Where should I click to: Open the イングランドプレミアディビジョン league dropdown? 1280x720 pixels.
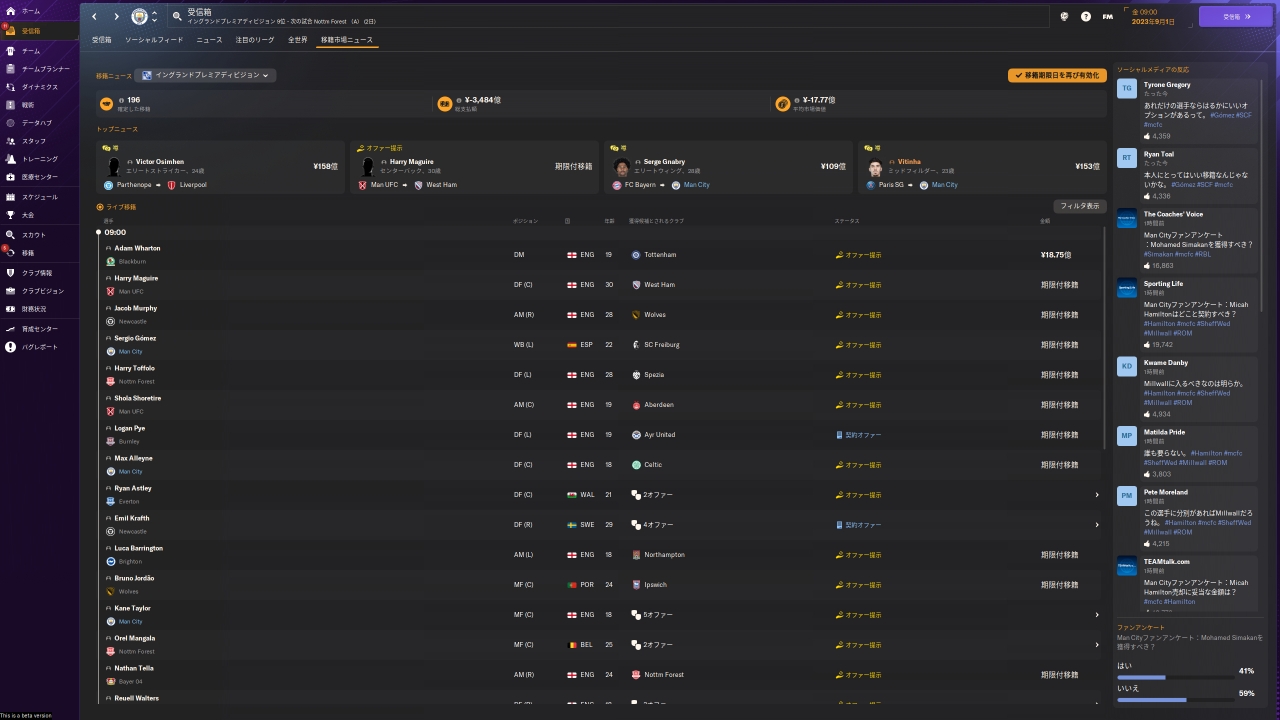click(206, 75)
